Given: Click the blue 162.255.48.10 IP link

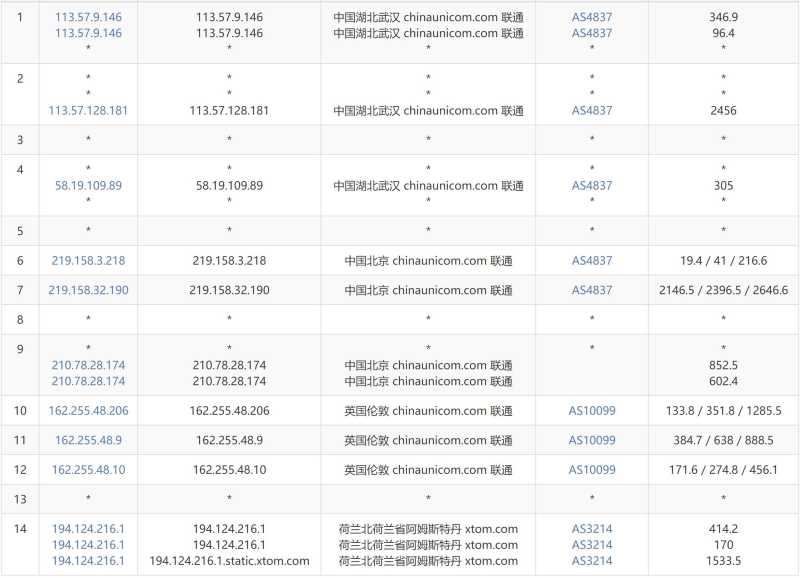Looking at the screenshot, I should pyautogui.click(x=88, y=470).
